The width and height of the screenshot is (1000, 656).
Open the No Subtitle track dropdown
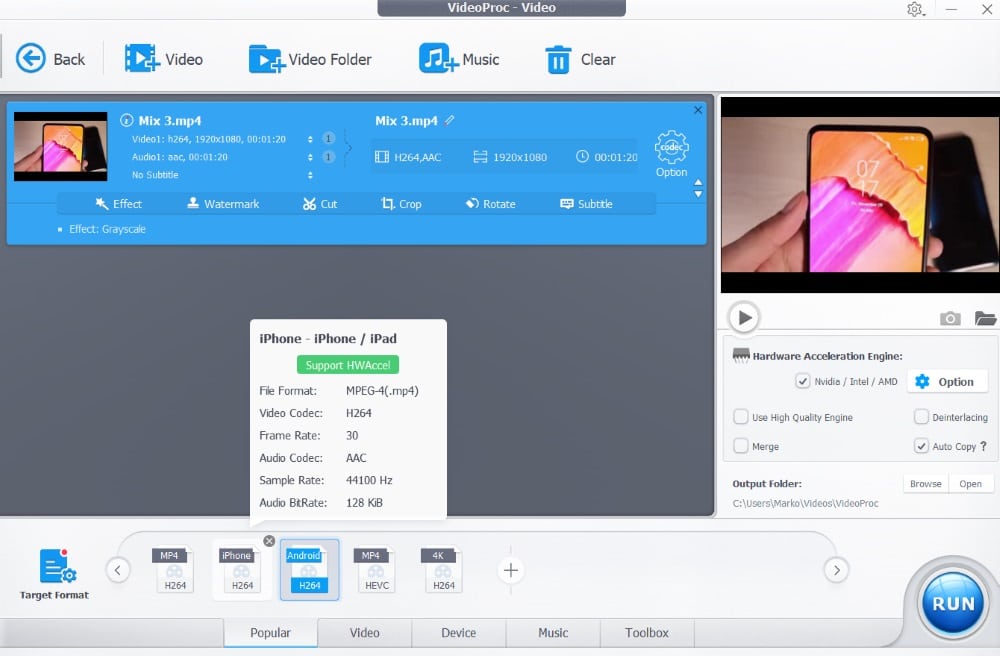pos(310,175)
